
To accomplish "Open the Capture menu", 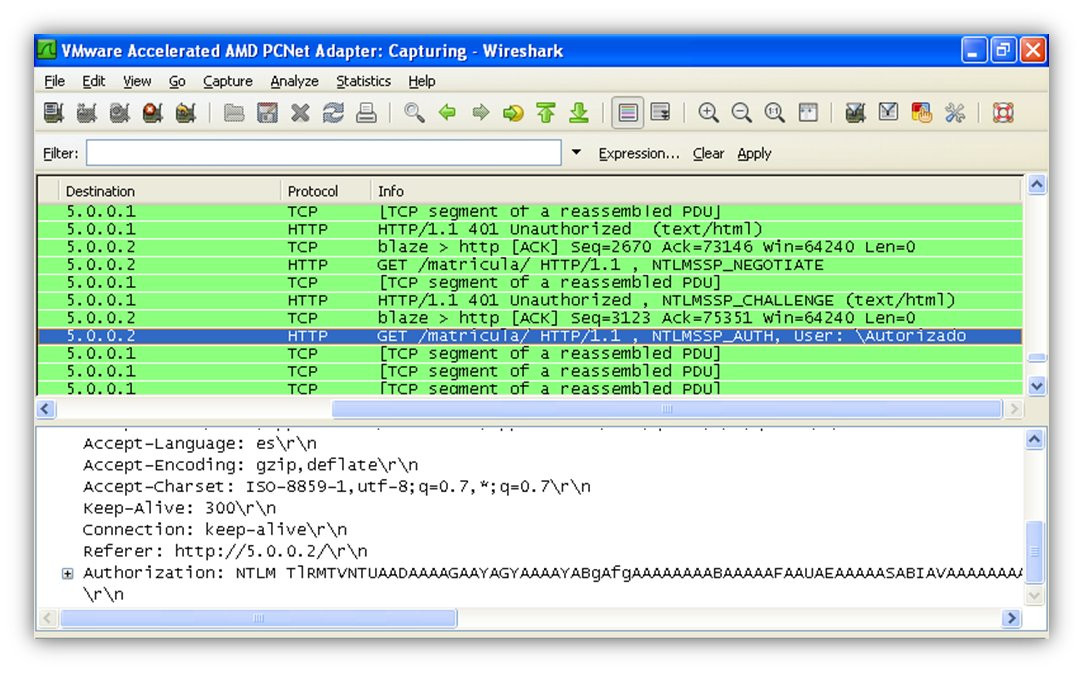I will click(x=227, y=82).
